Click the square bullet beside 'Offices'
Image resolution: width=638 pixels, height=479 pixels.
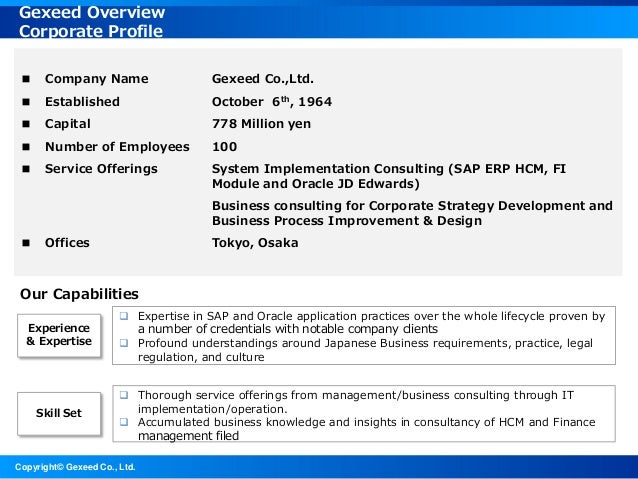(x=26, y=243)
